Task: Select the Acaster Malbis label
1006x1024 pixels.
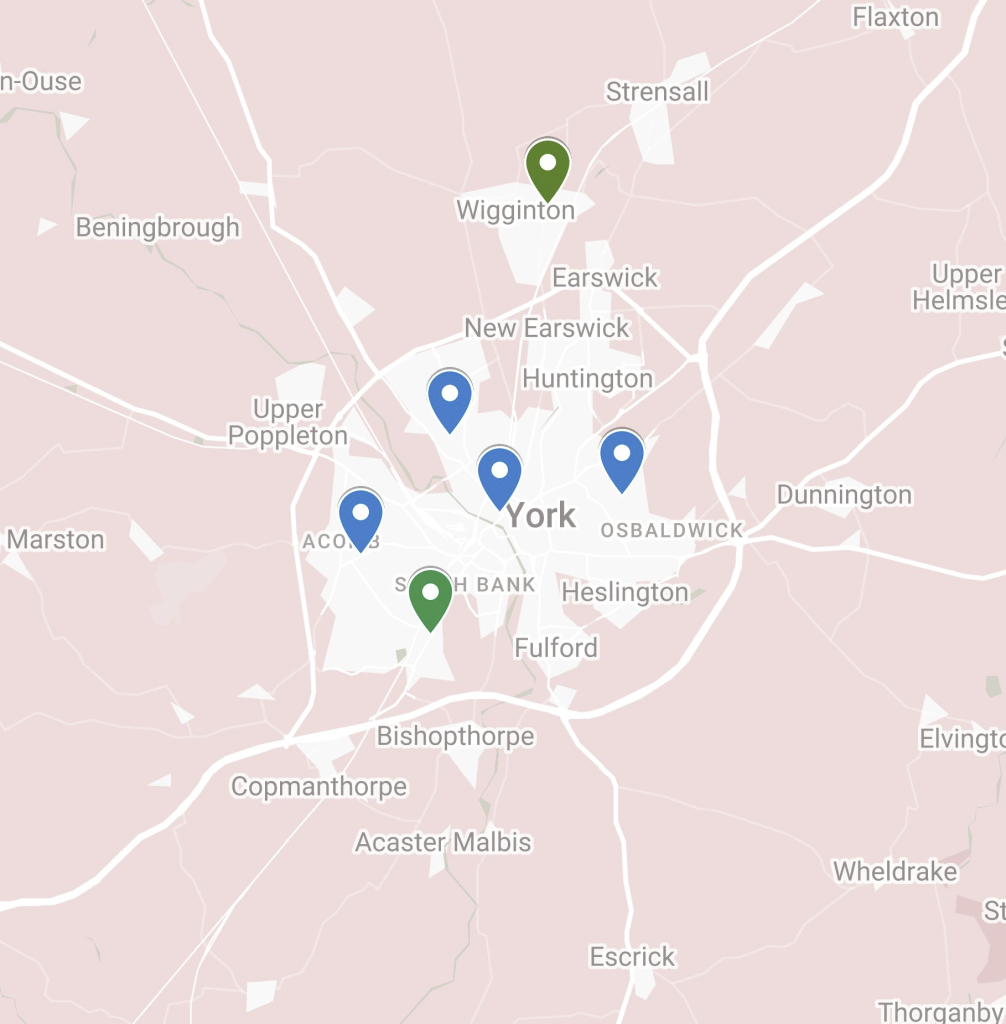Action: (443, 842)
